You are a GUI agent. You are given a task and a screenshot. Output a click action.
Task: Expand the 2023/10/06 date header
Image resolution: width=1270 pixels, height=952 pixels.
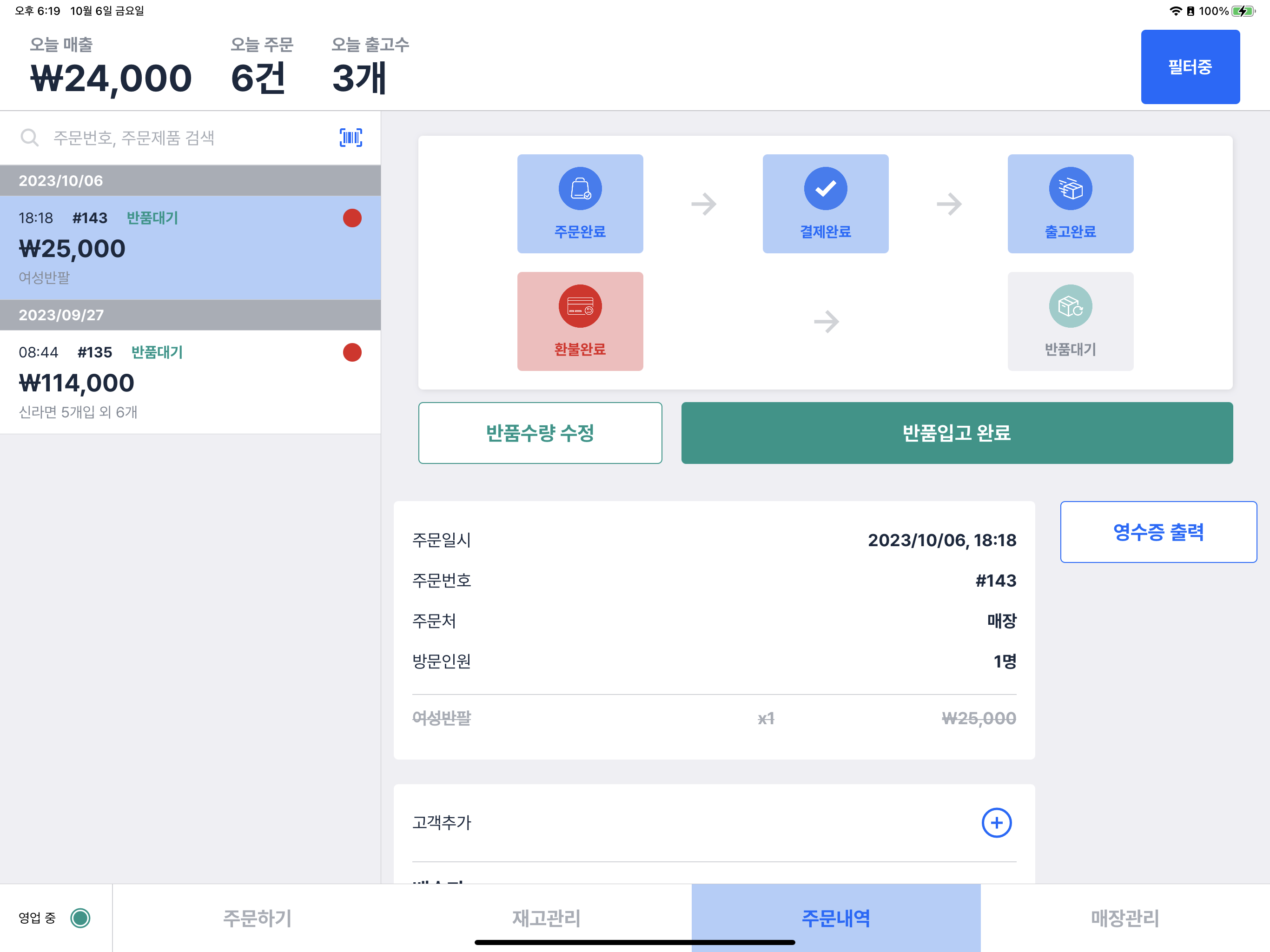[x=190, y=181]
